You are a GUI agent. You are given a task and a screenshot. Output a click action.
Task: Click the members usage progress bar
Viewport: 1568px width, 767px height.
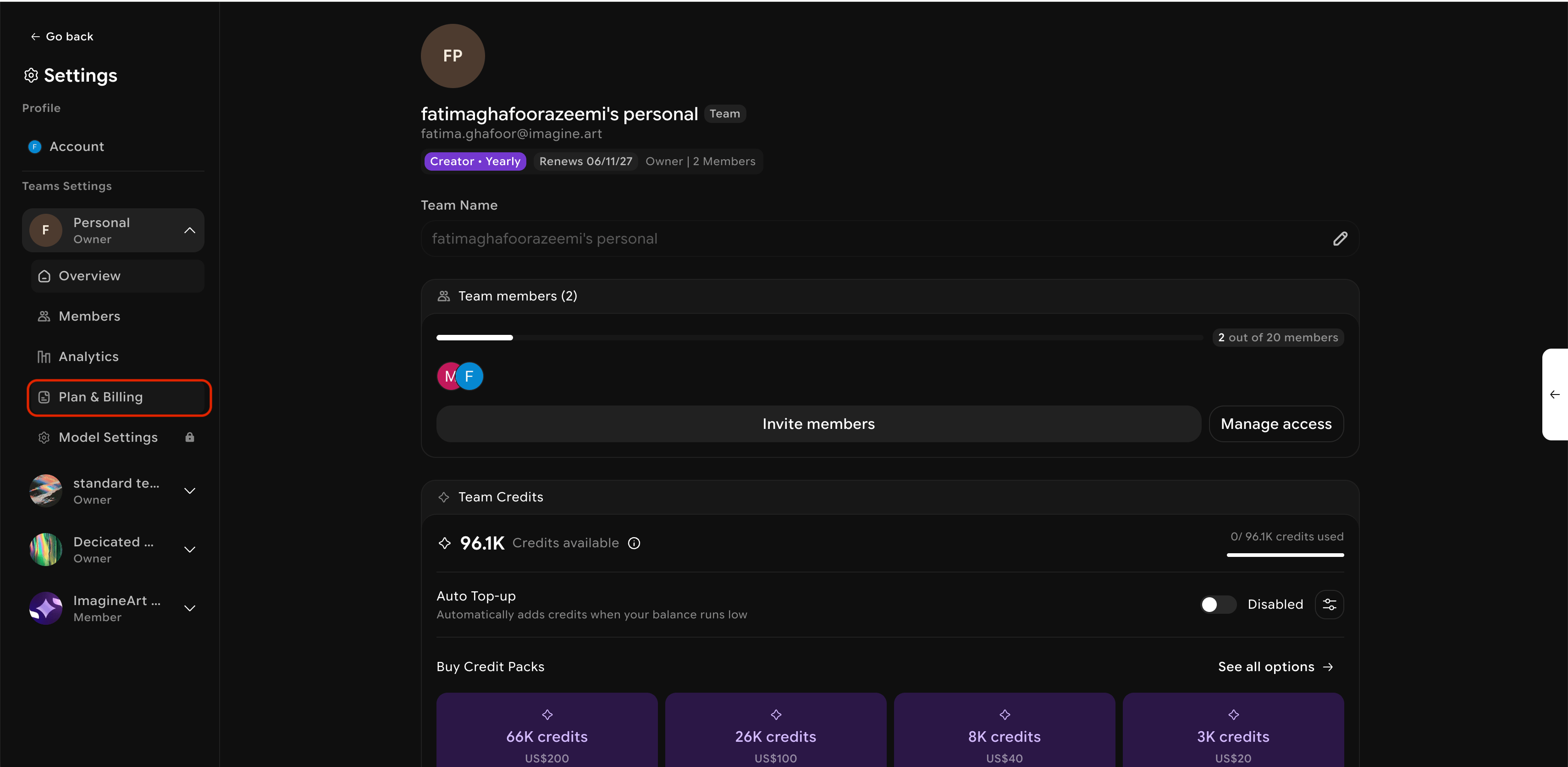pos(819,338)
